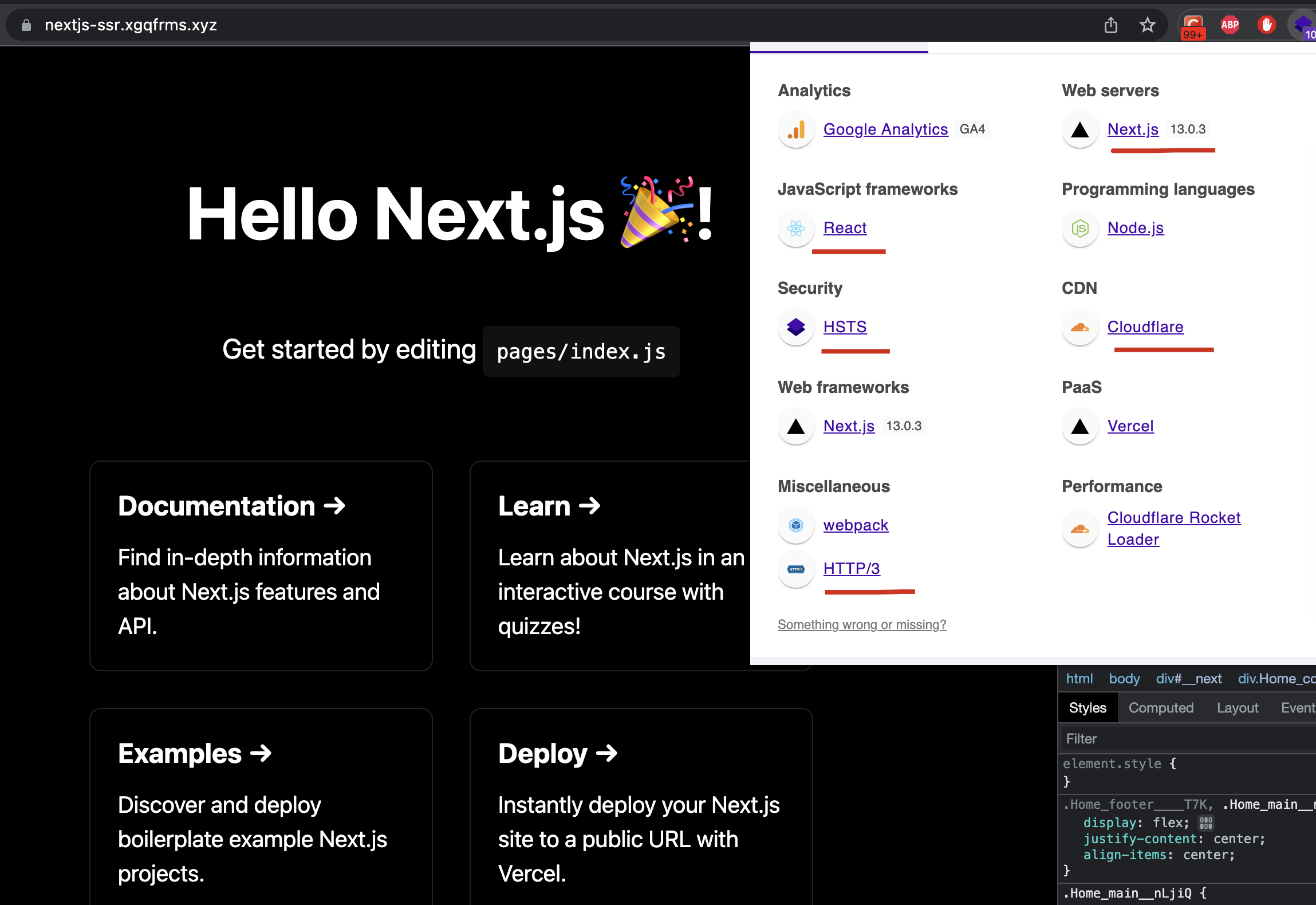Screen dimensions: 1316x905
Task: Switch to the Styles tab in DevTools
Action: tap(1088, 708)
